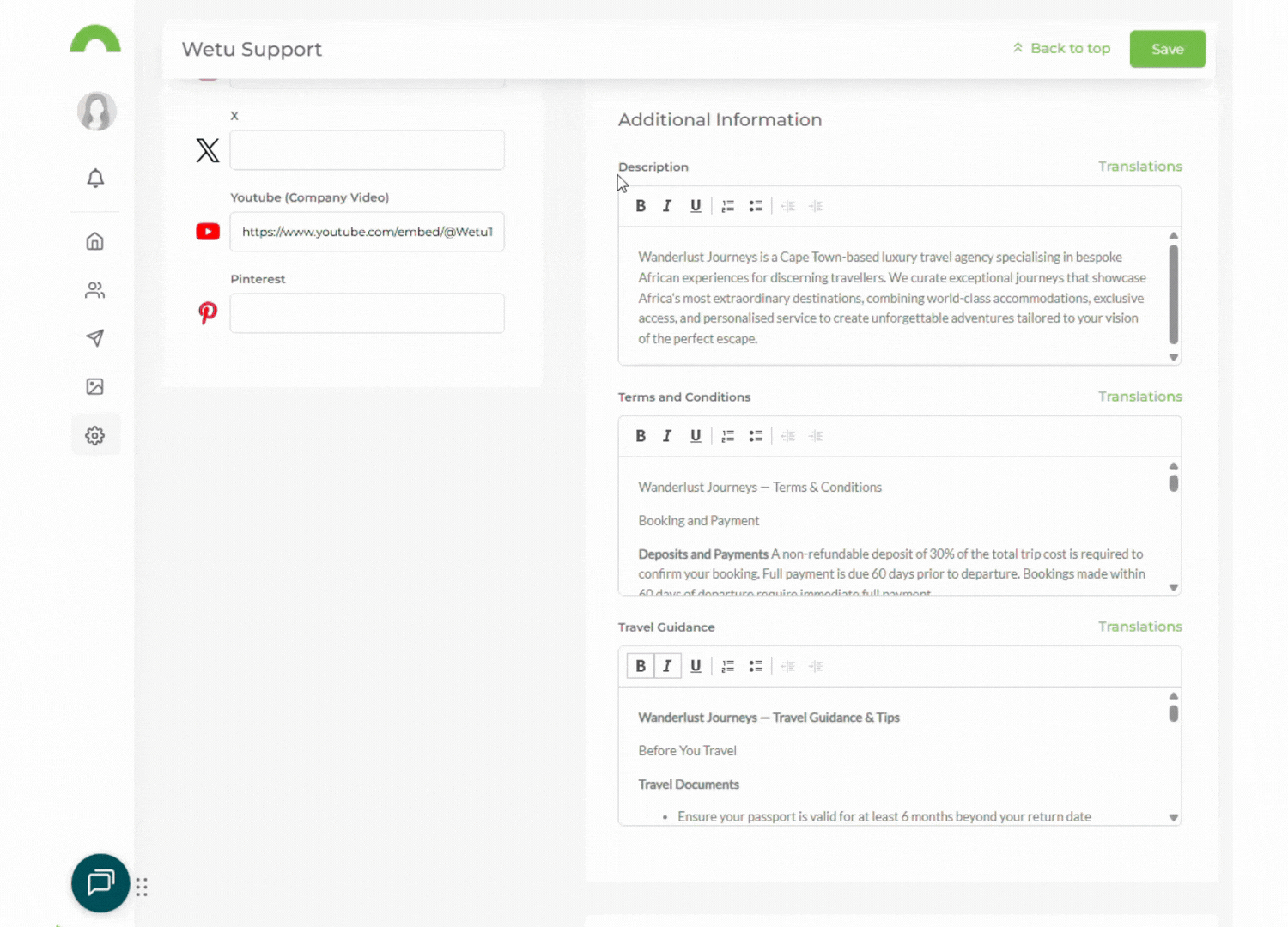
Task: Click the Youtube company video URL field
Action: (x=367, y=232)
